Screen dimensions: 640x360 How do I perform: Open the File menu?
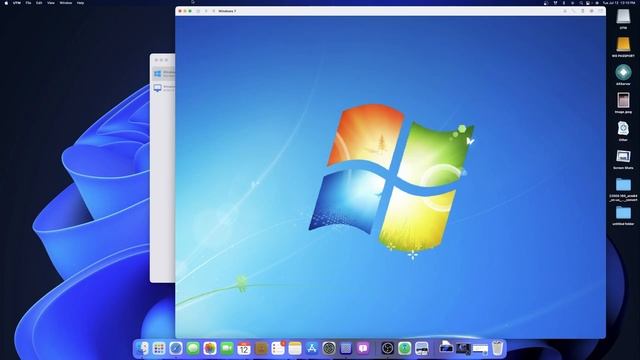pyautogui.click(x=28, y=3)
